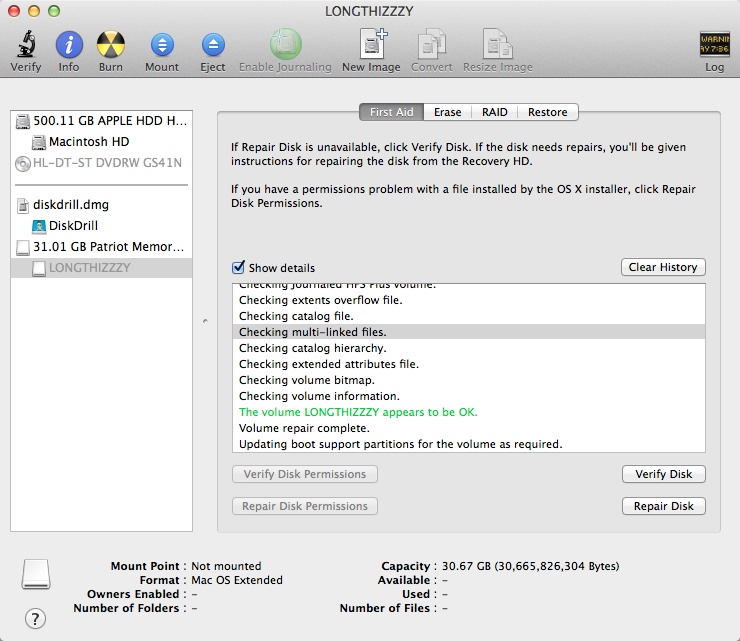The height and width of the screenshot is (641, 740).
Task: Click the Burn radiation icon
Action: pos(110,45)
